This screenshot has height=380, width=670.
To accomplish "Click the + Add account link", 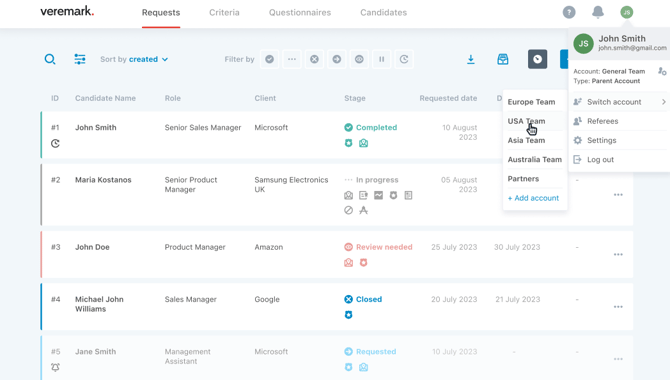I will 533,198.
